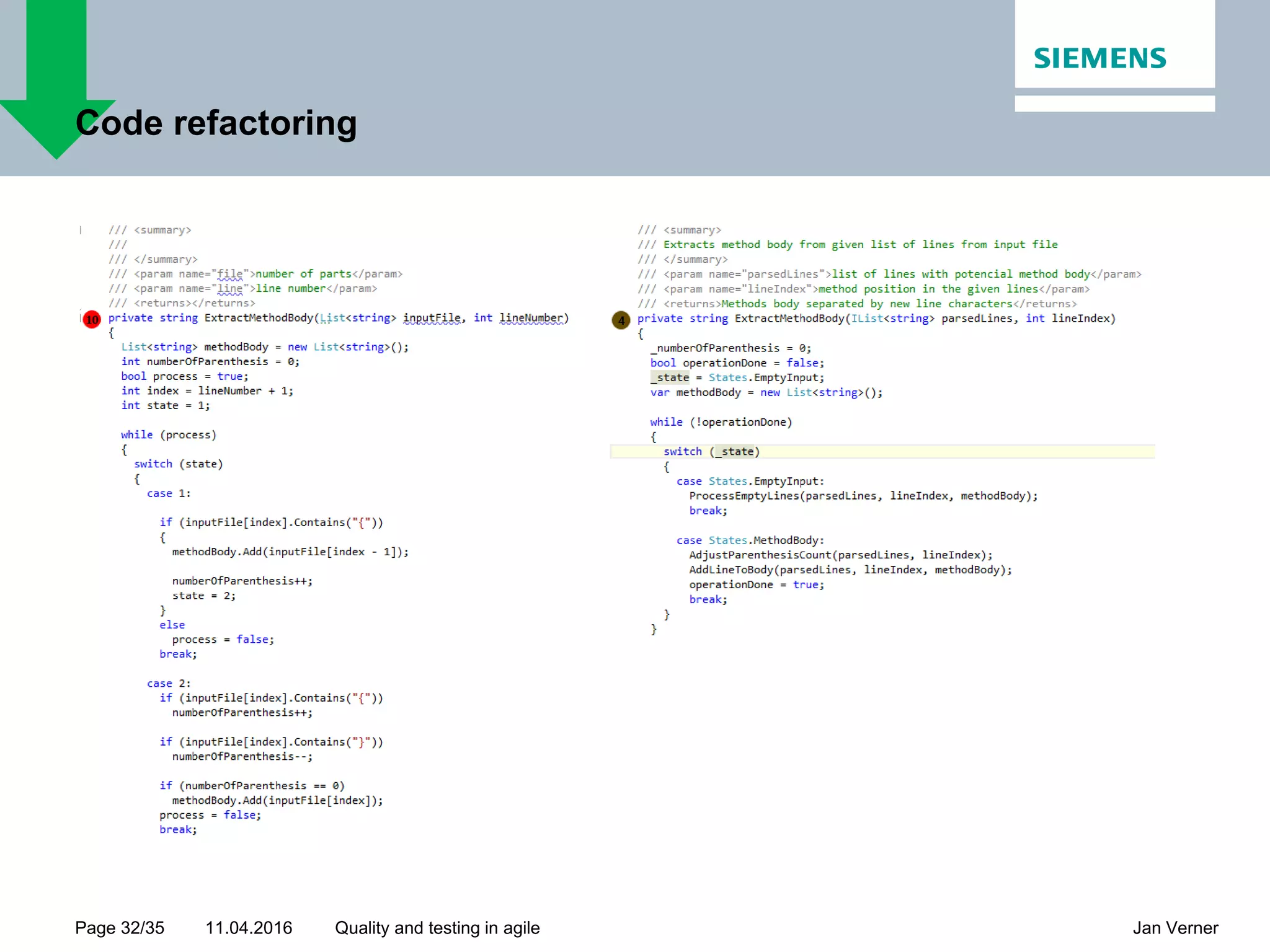
Task: Click '_state = States.EmptyInput;' line
Action: coord(737,377)
